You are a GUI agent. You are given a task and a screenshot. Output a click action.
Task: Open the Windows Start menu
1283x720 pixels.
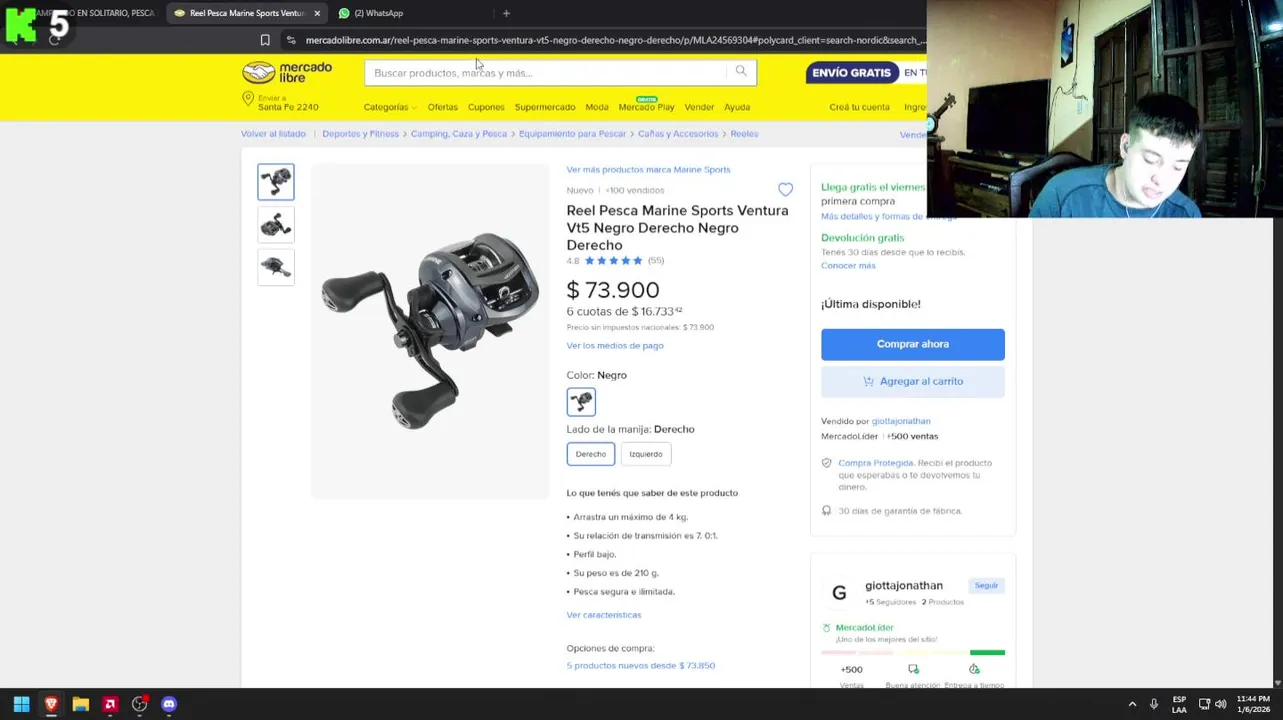point(21,704)
